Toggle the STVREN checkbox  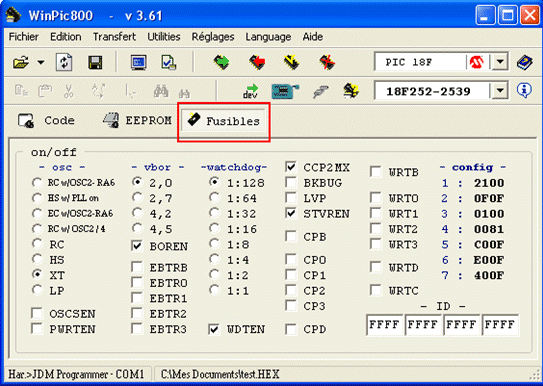pyautogui.click(x=291, y=214)
